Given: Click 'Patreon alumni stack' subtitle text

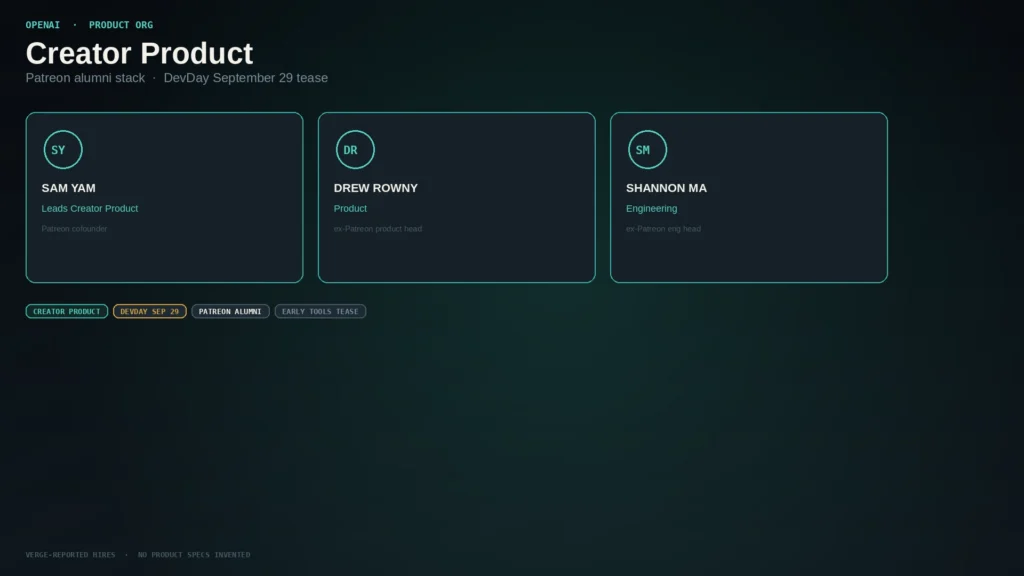Looking at the screenshot, I should coord(85,78).
